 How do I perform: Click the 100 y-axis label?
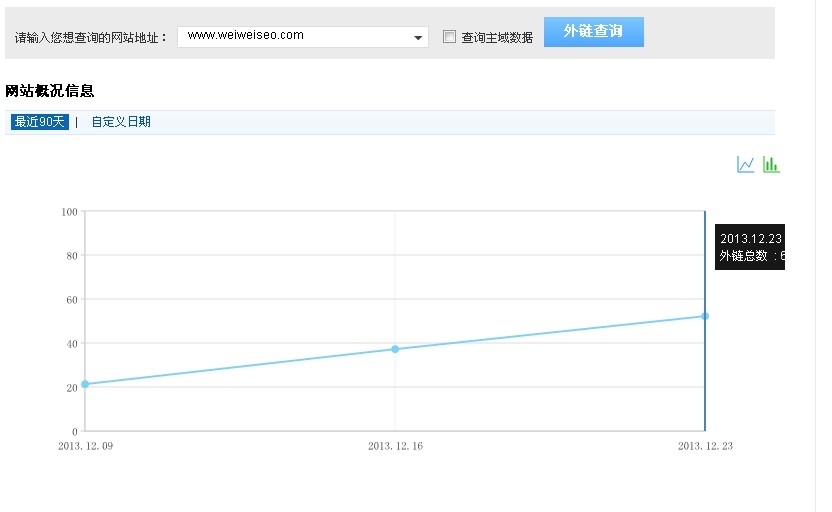click(69, 211)
